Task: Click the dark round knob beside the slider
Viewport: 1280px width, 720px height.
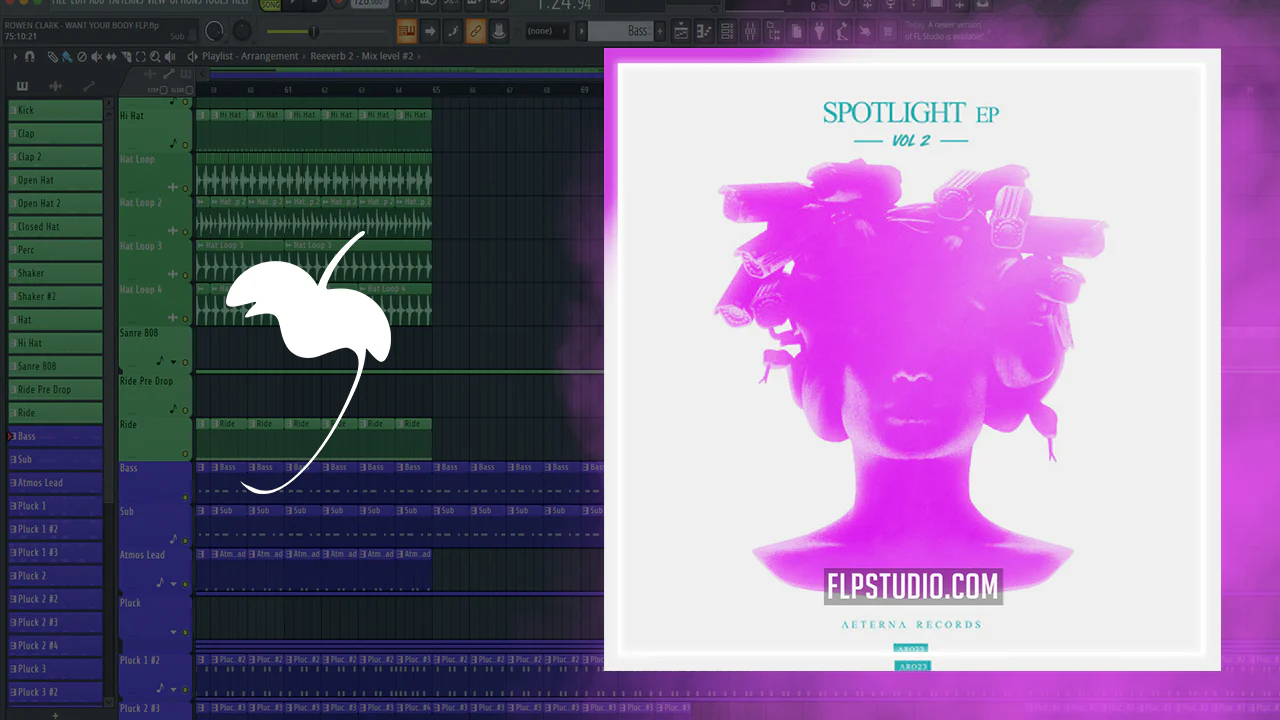Action: [241, 31]
